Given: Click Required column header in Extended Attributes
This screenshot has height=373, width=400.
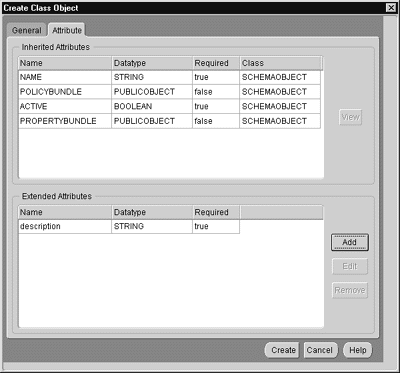Looking at the screenshot, I should (x=216, y=212).
